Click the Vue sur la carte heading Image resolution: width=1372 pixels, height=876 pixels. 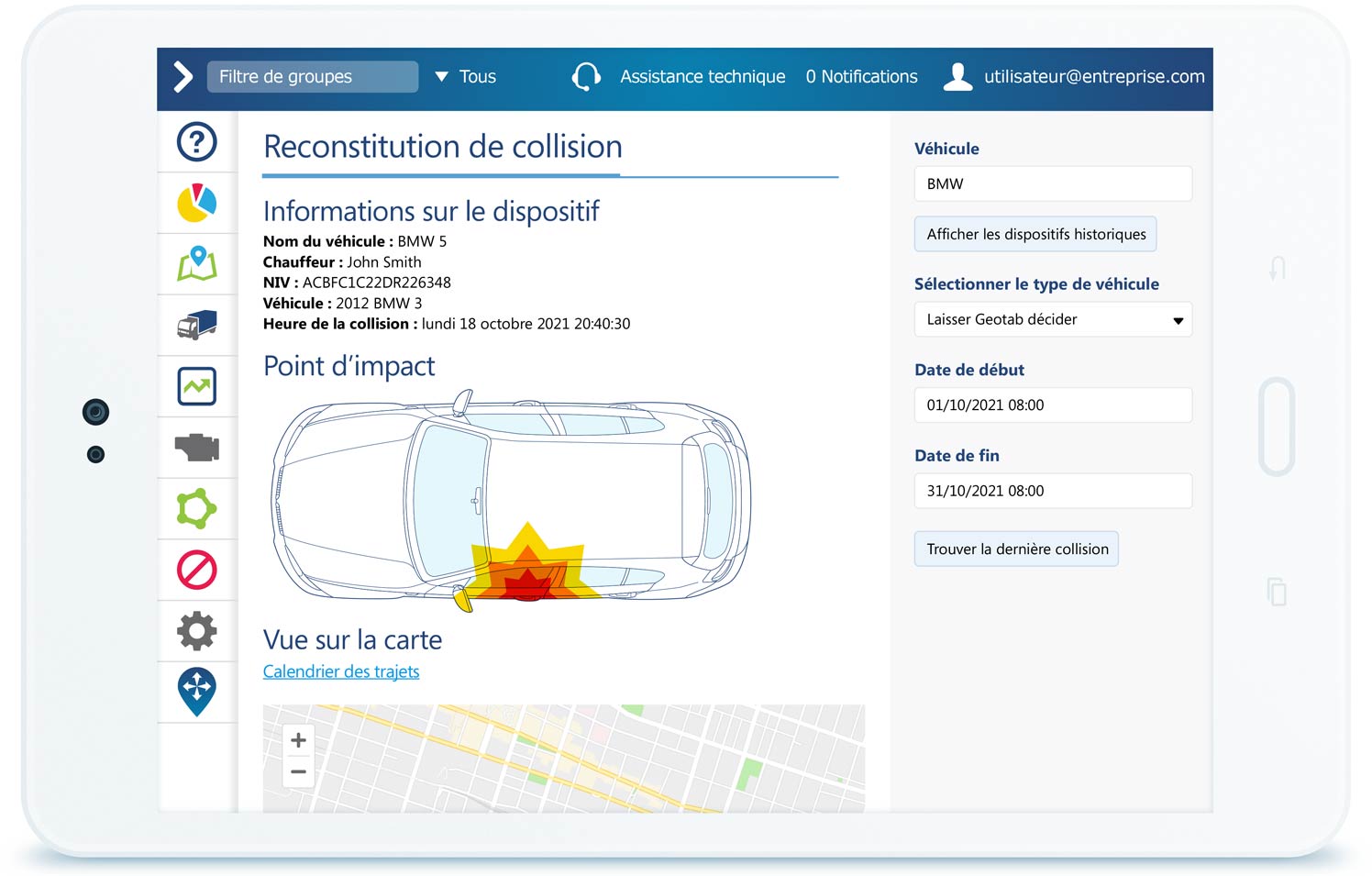point(352,639)
